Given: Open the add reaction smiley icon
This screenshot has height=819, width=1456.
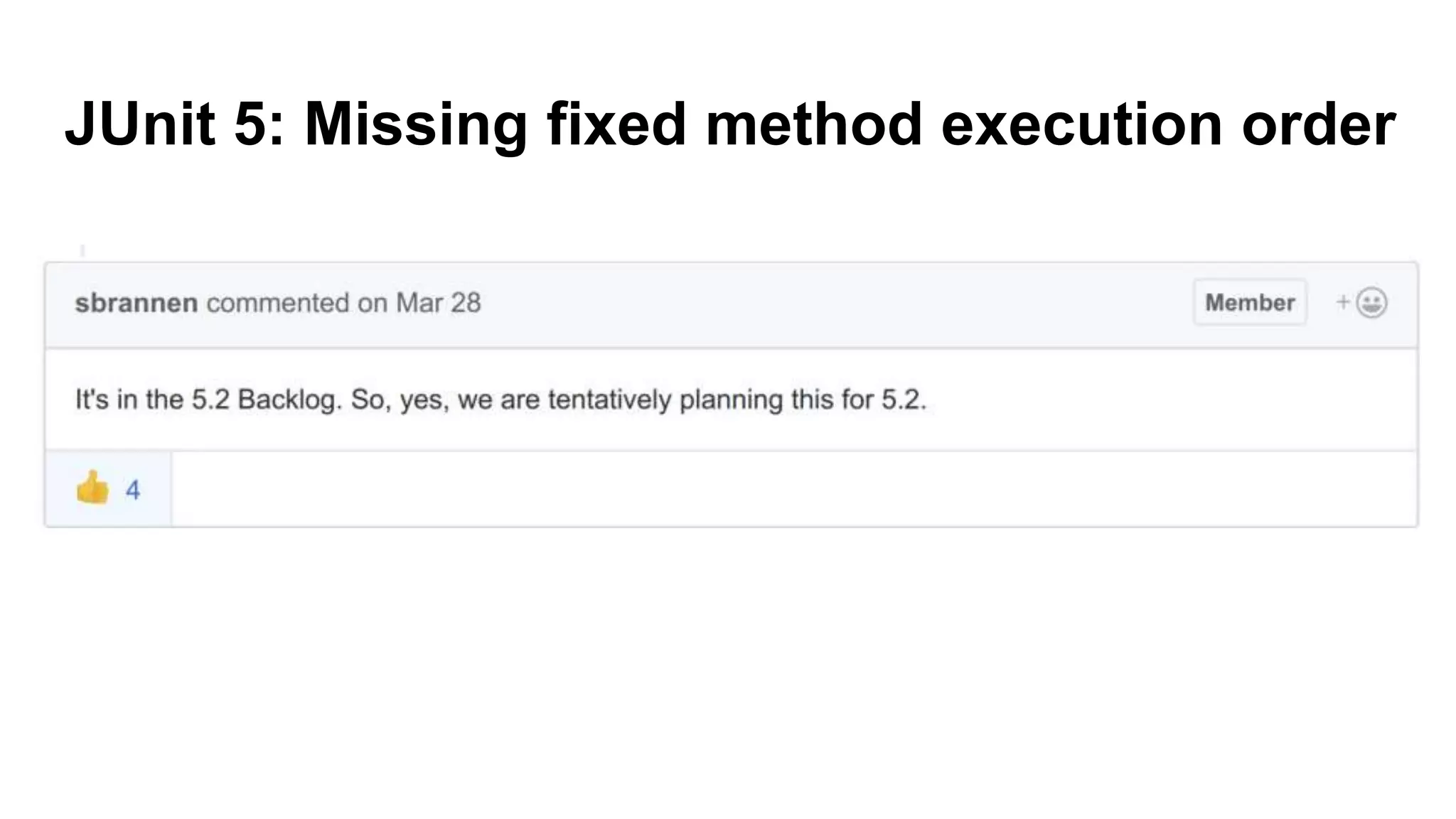Looking at the screenshot, I should tap(1371, 303).
